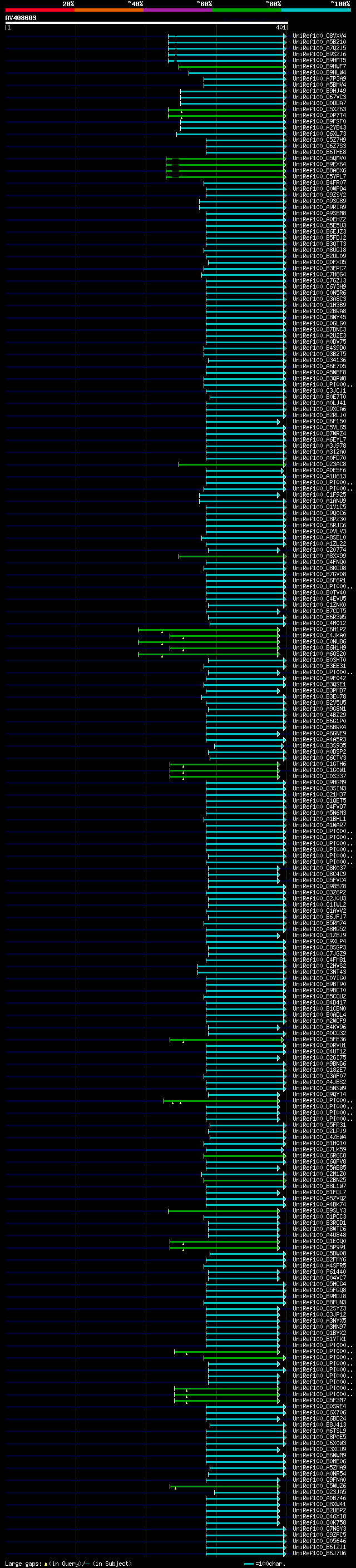Select row UniRef100_Q23JA5
Viewport: 356px width, 1568px height.
point(319,1492)
